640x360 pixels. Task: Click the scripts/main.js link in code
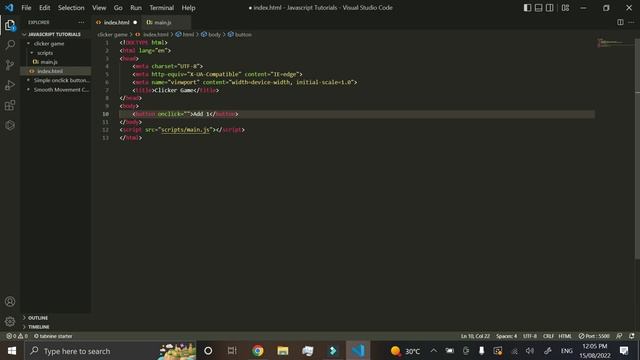coord(185,130)
